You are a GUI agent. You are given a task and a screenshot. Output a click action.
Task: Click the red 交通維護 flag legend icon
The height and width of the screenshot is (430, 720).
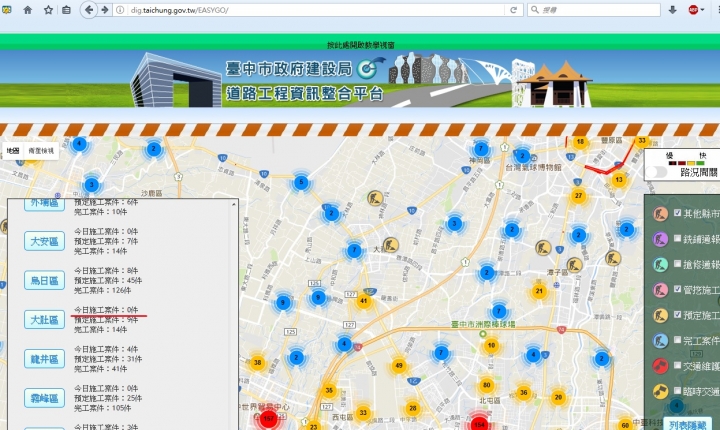(x=660, y=366)
